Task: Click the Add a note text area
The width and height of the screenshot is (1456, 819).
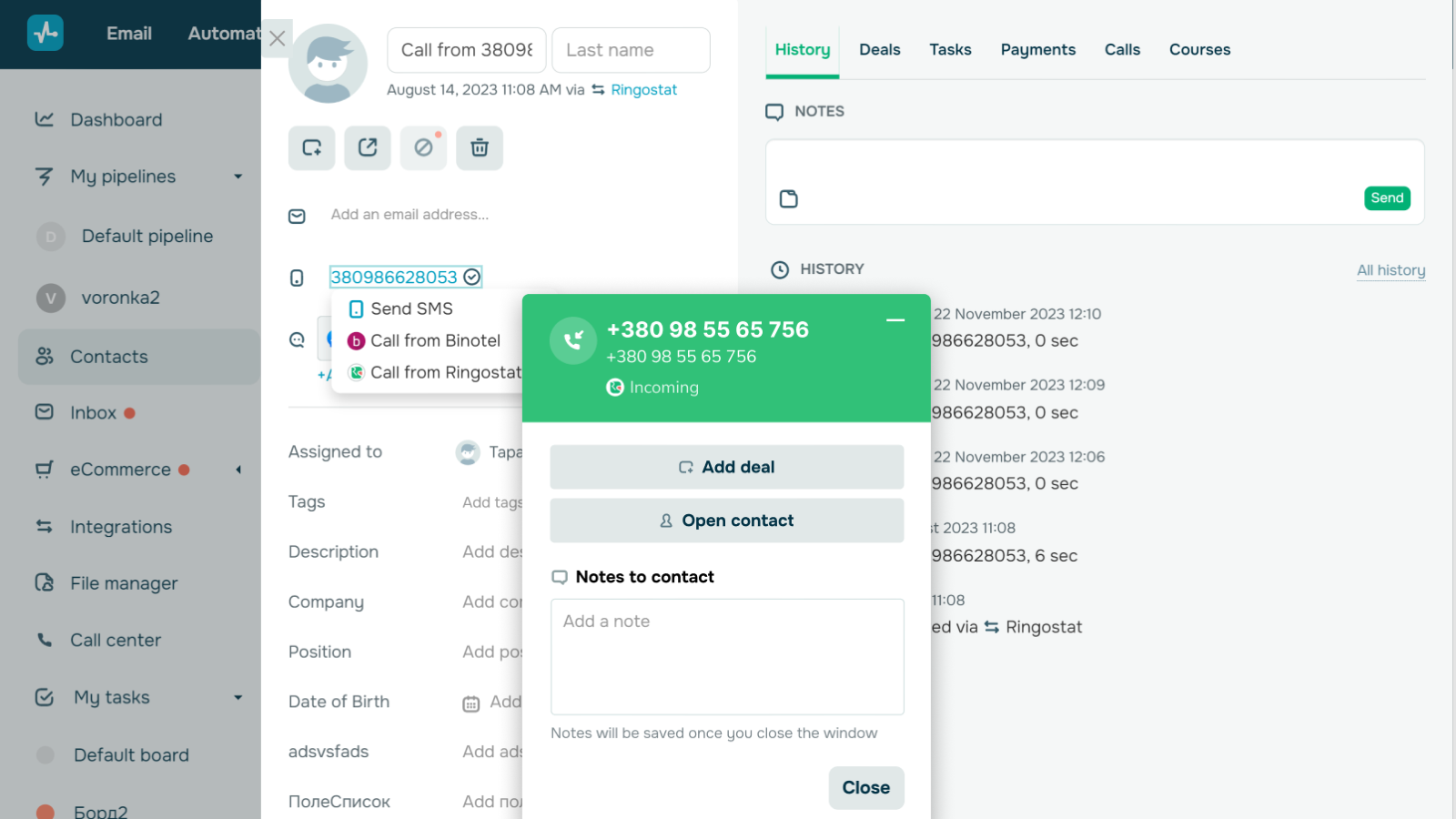Action: click(x=727, y=656)
